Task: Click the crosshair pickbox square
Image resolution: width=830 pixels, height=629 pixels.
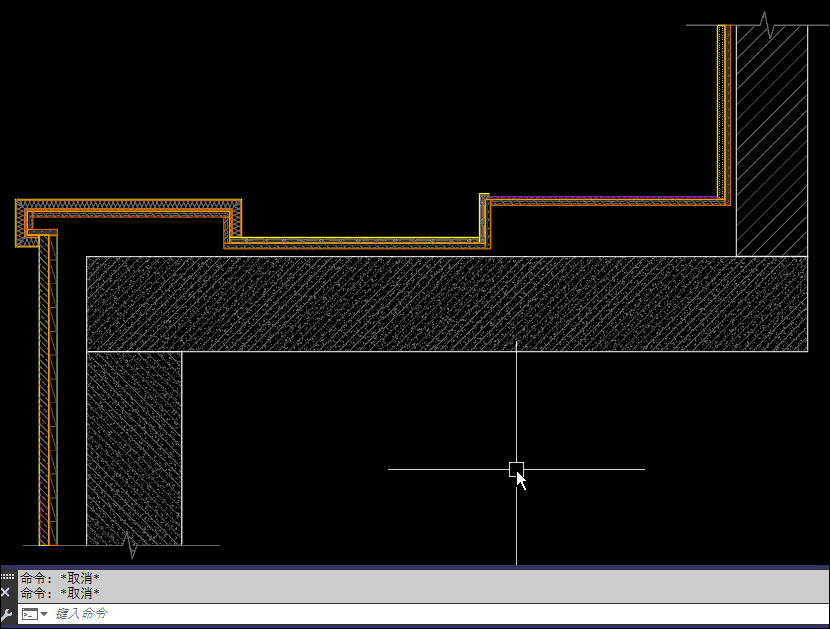Action: (516, 469)
